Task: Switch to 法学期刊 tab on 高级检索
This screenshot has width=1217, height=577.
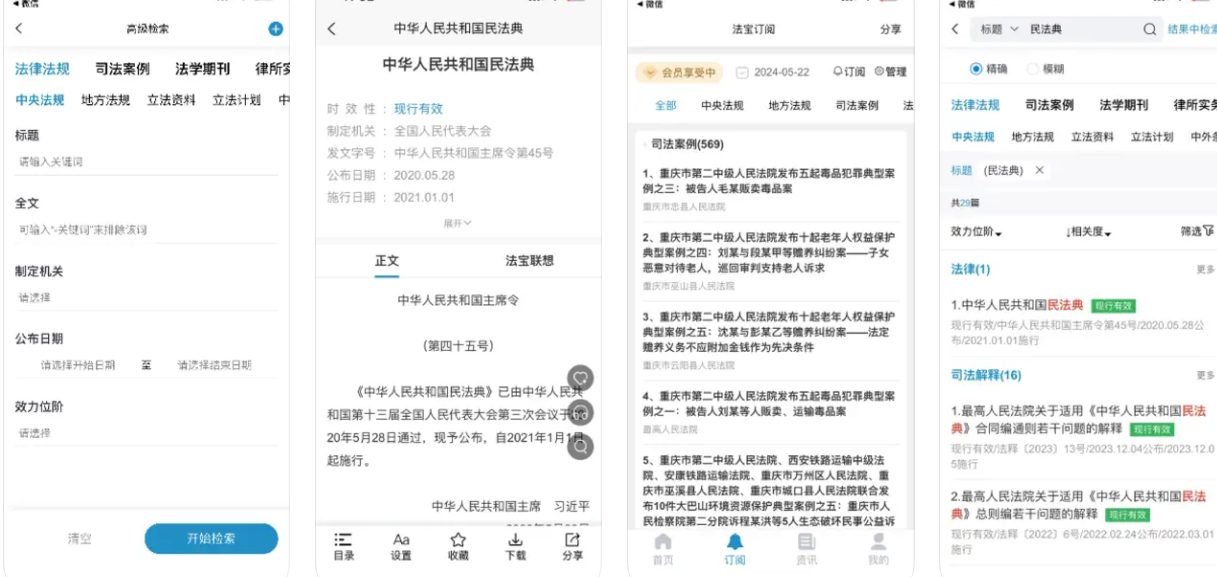Action: click(203, 69)
